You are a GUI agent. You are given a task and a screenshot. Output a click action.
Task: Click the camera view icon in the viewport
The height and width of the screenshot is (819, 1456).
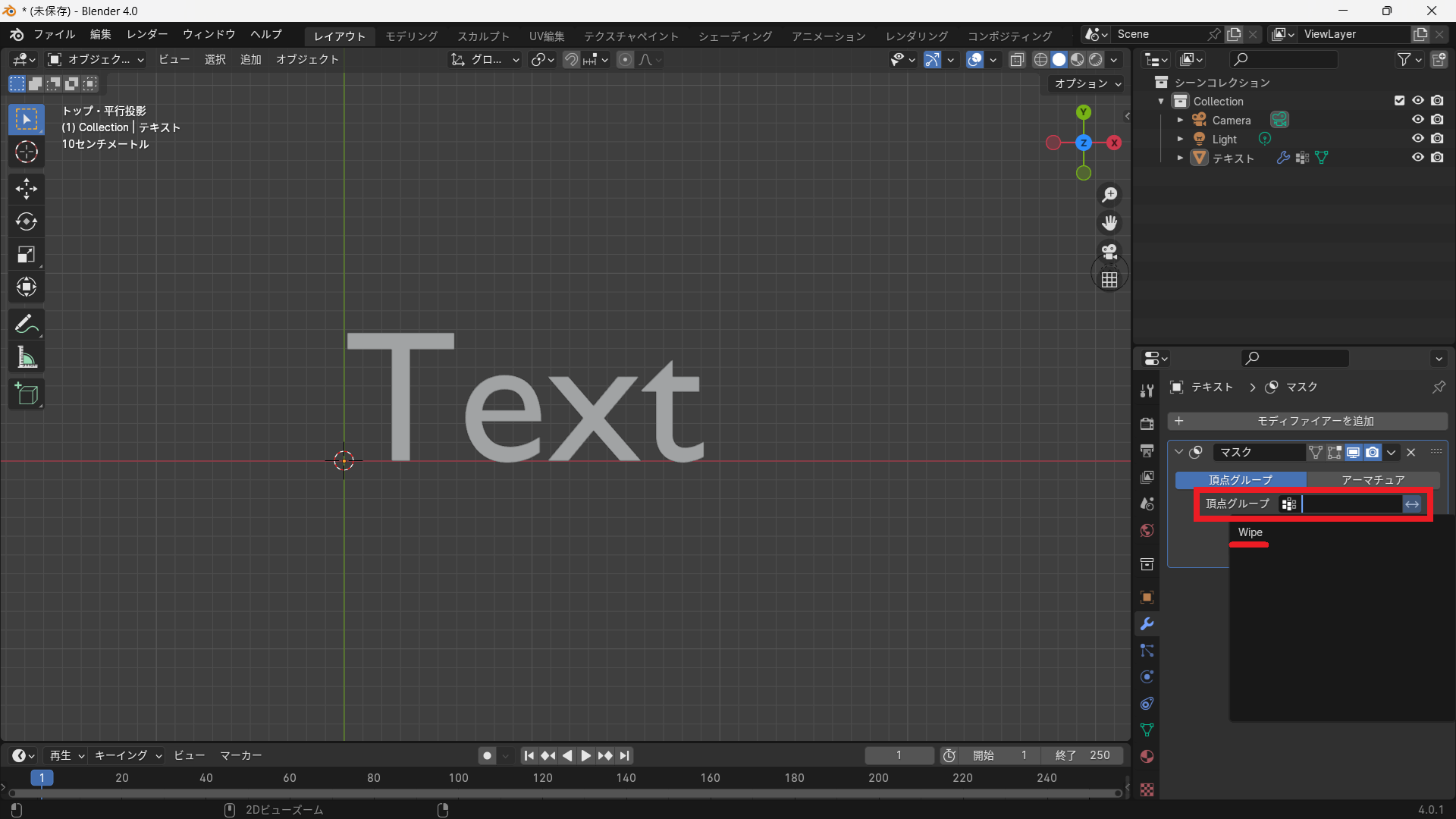click(x=1109, y=251)
